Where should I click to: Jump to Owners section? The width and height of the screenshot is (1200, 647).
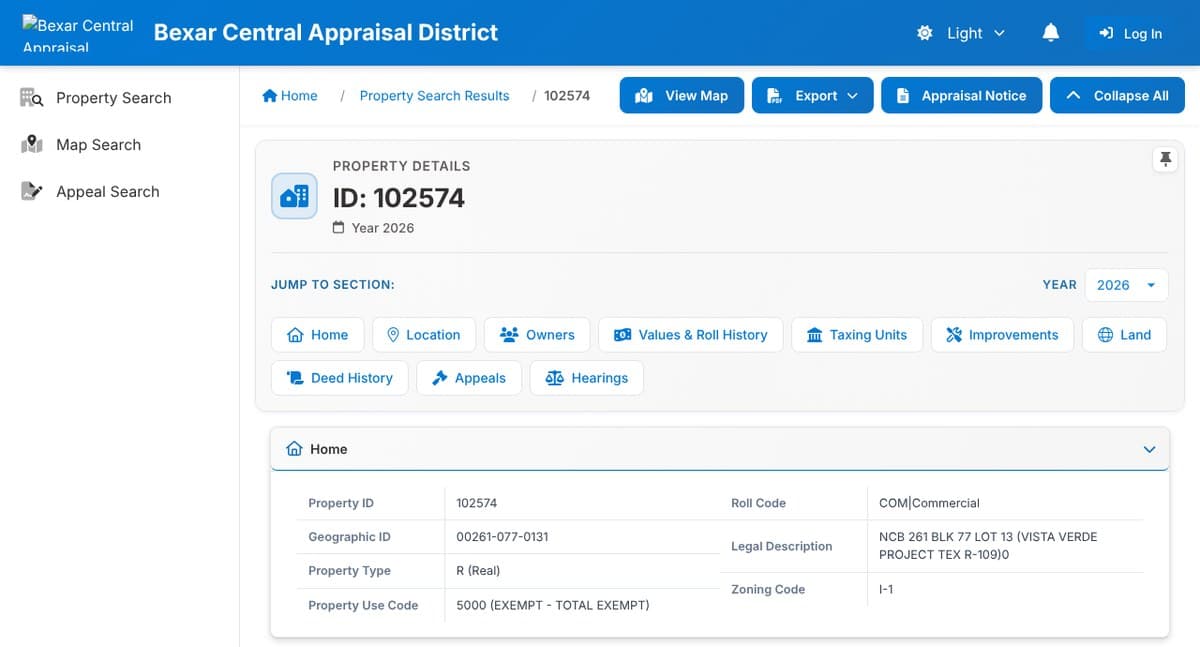[537, 335]
